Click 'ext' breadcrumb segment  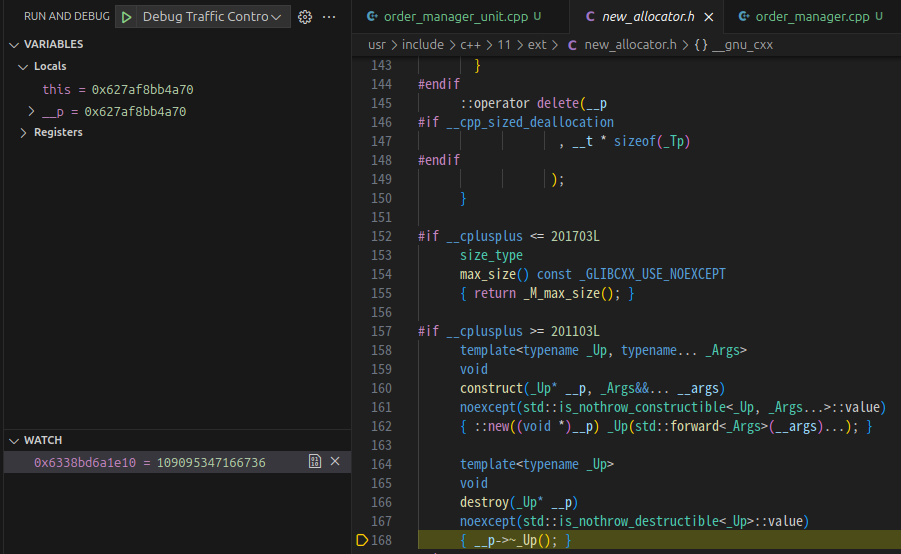pyautogui.click(x=537, y=45)
